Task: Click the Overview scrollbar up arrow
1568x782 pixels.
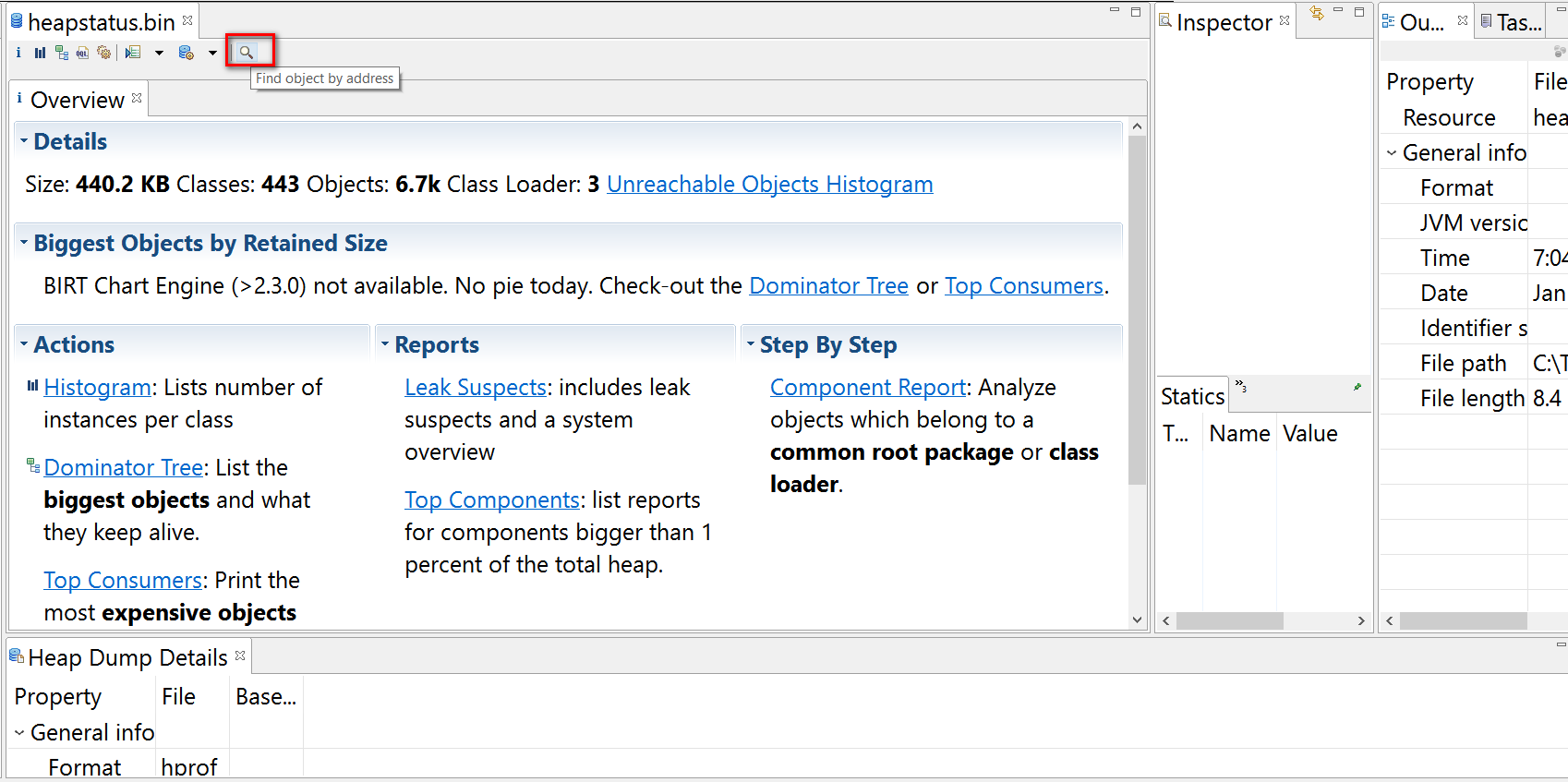Action: click(x=1137, y=126)
